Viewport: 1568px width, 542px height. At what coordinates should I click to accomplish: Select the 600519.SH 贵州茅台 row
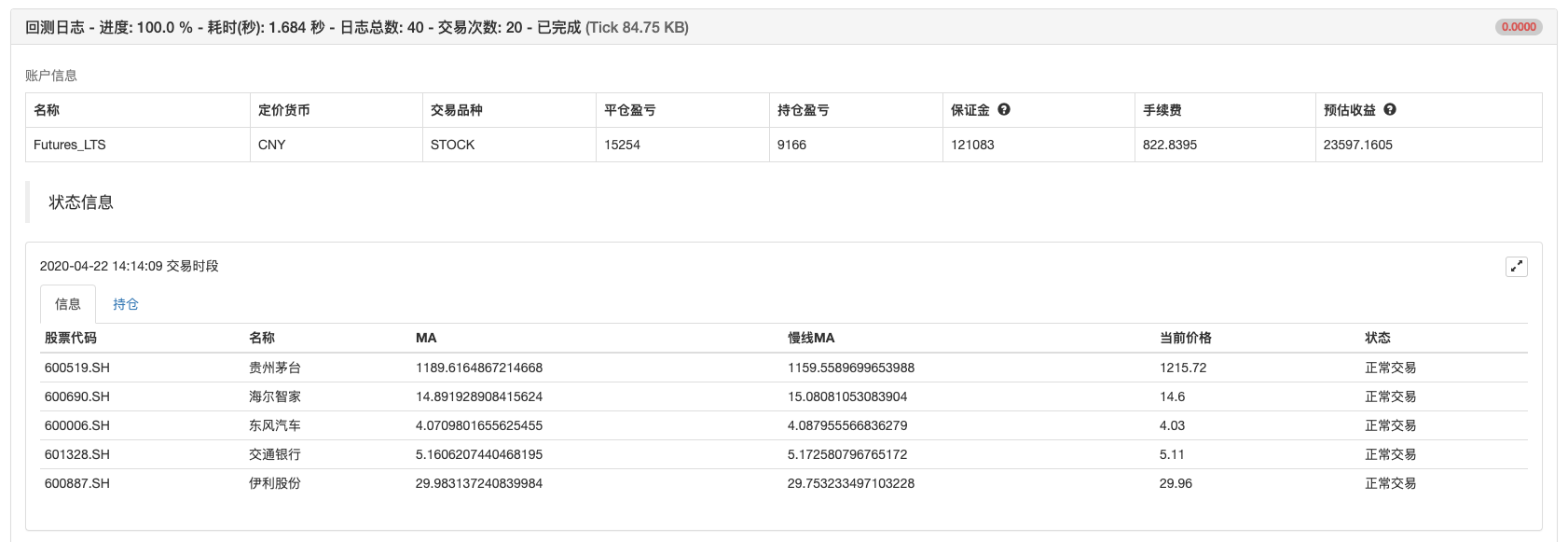(784, 368)
